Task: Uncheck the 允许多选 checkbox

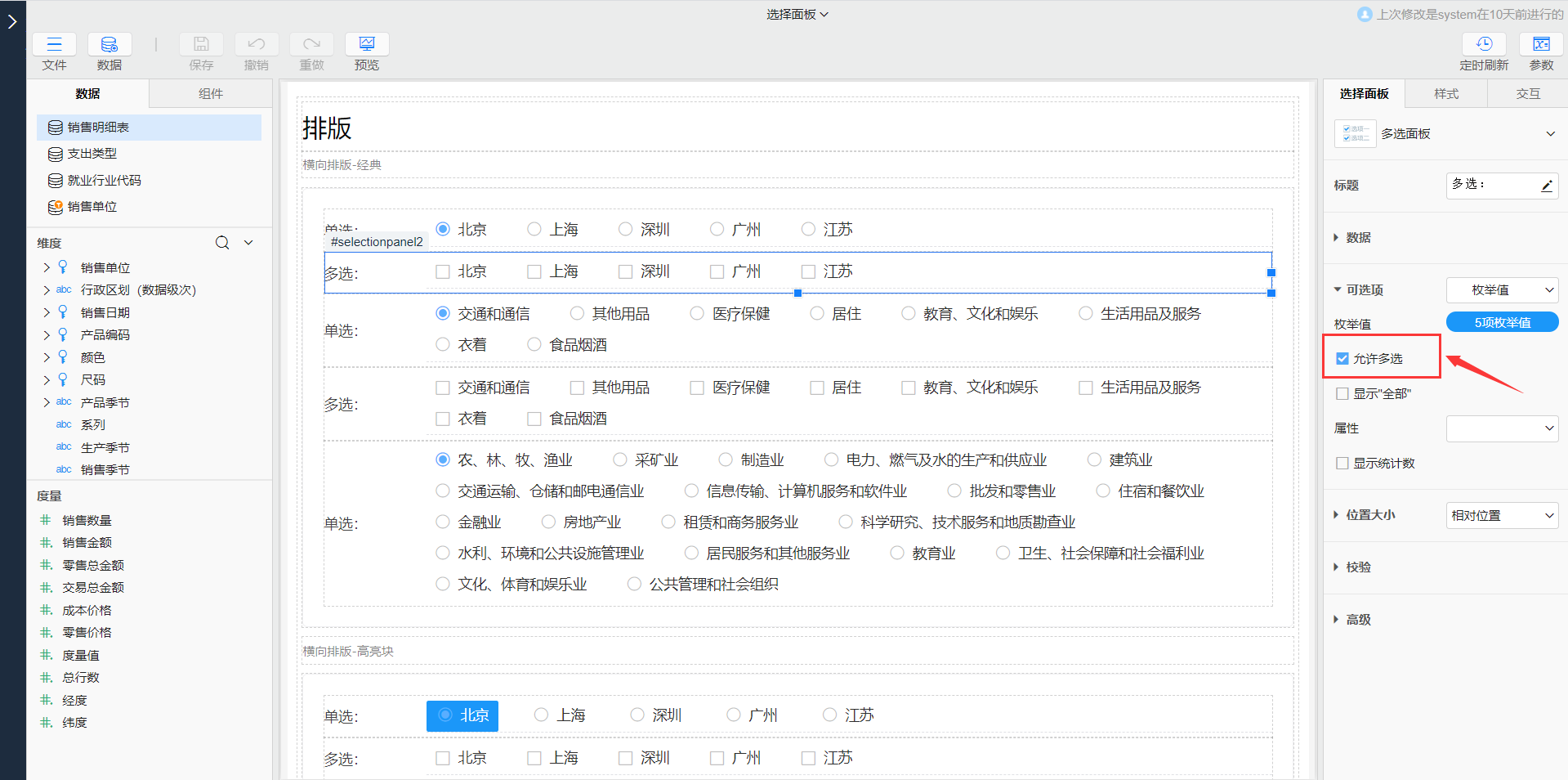Action: click(1342, 359)
